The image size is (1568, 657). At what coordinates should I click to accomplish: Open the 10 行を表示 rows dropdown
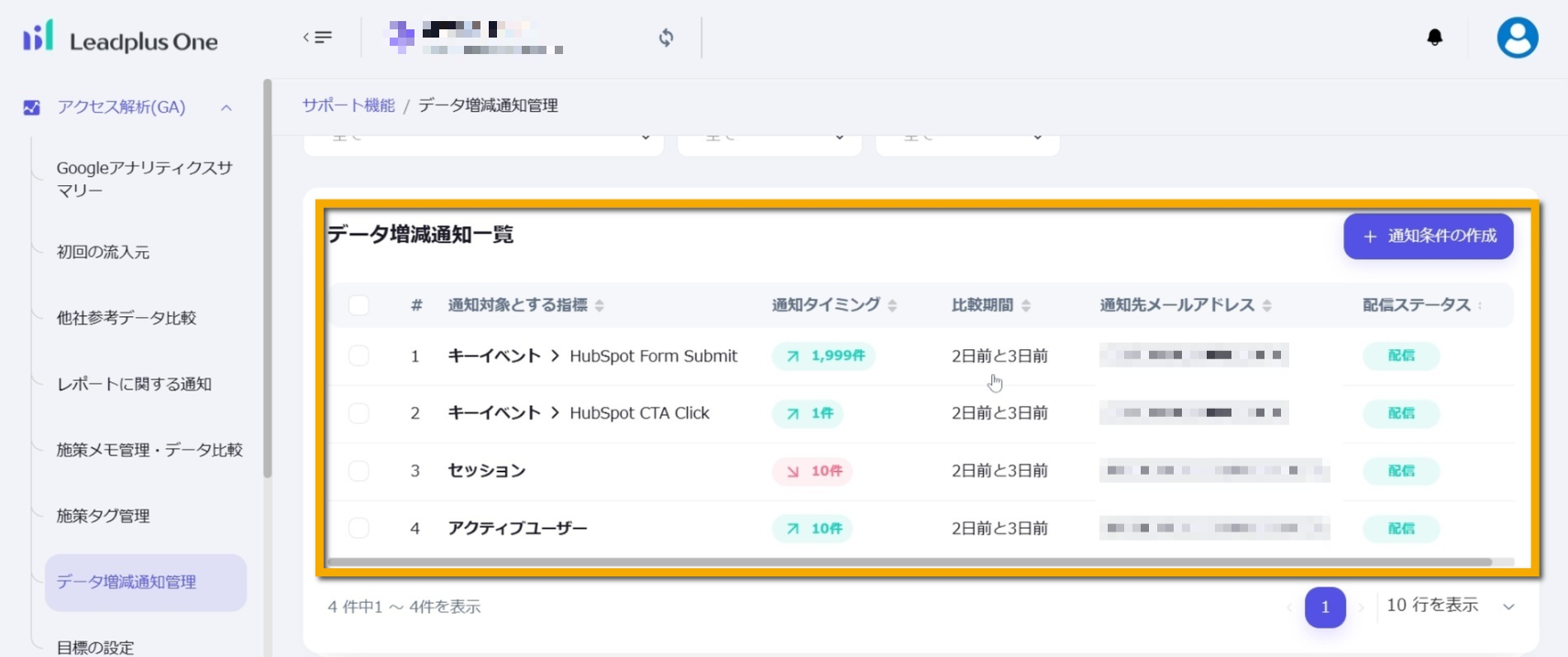[1450, 606]
